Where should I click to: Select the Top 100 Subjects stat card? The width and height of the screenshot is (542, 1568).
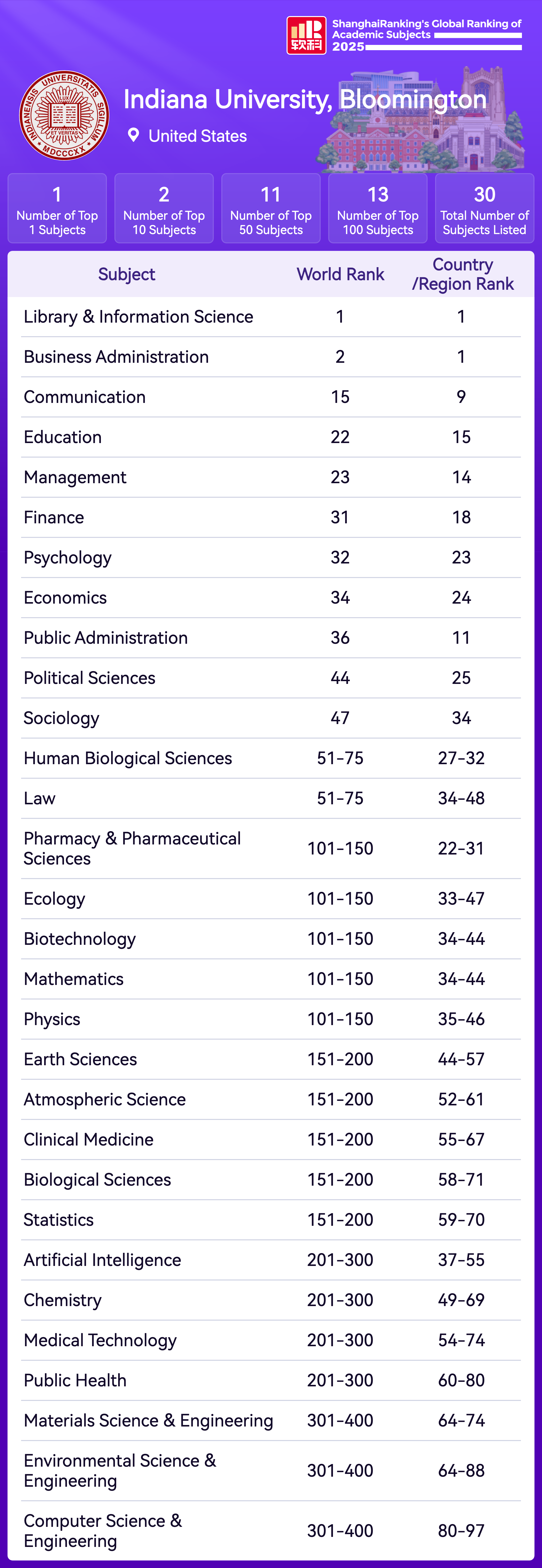(x=378, y=209)
